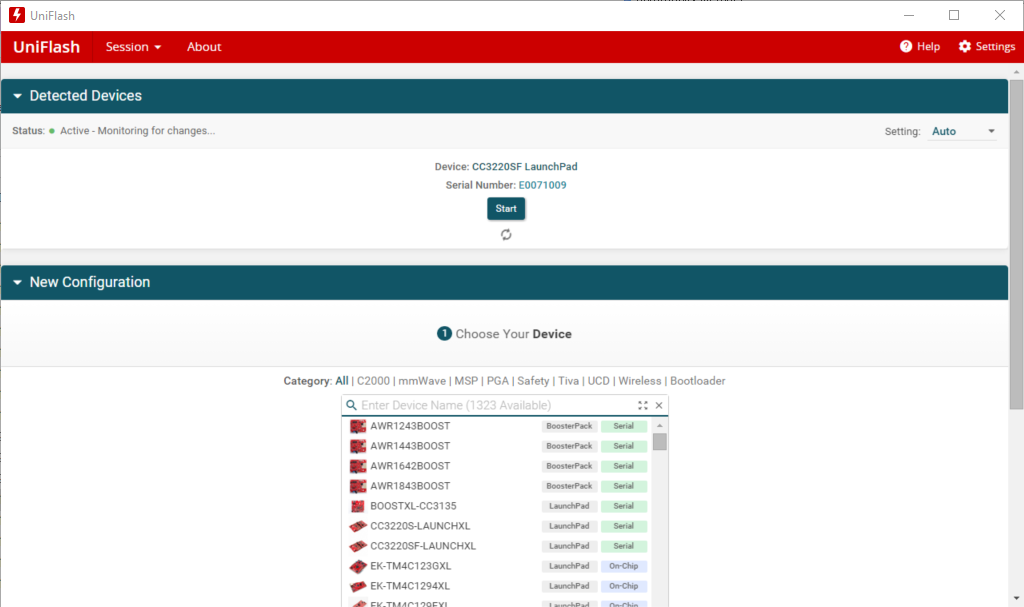This screenshot has height=607, width=1024.
Task: Select AWR1443BOOST device name
Action: 410,446
